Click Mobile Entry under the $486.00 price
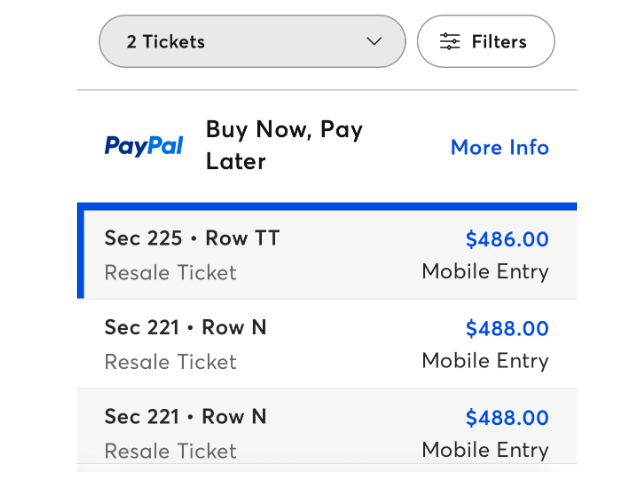Screen dimensions: 618x498 tap(485, 271)
